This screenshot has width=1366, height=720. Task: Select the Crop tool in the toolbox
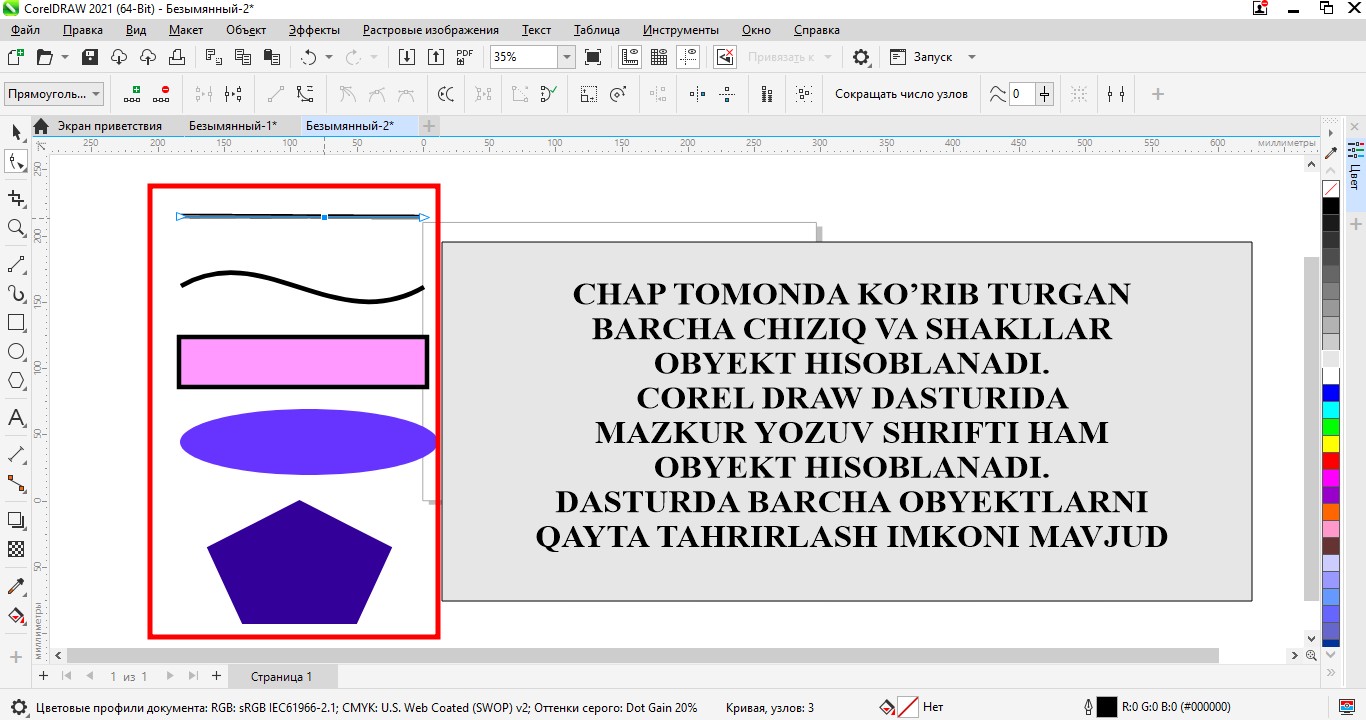click(16, 198)
